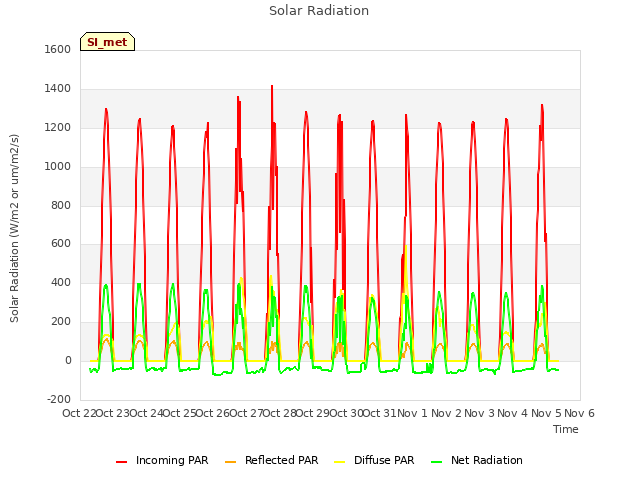Click the Nov 3 x-axis date label
The width and height of the screenshot is (640, 480).
tap(479, 413)
